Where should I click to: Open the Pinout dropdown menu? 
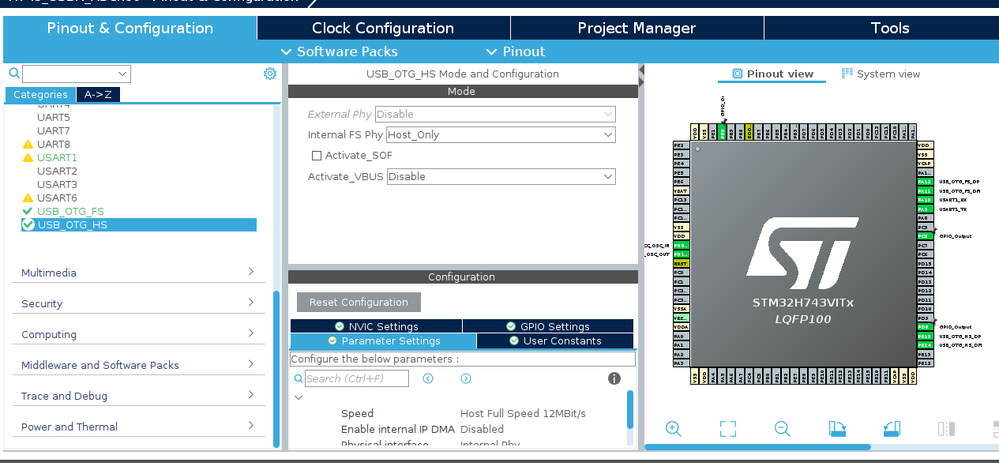[515, 52]
